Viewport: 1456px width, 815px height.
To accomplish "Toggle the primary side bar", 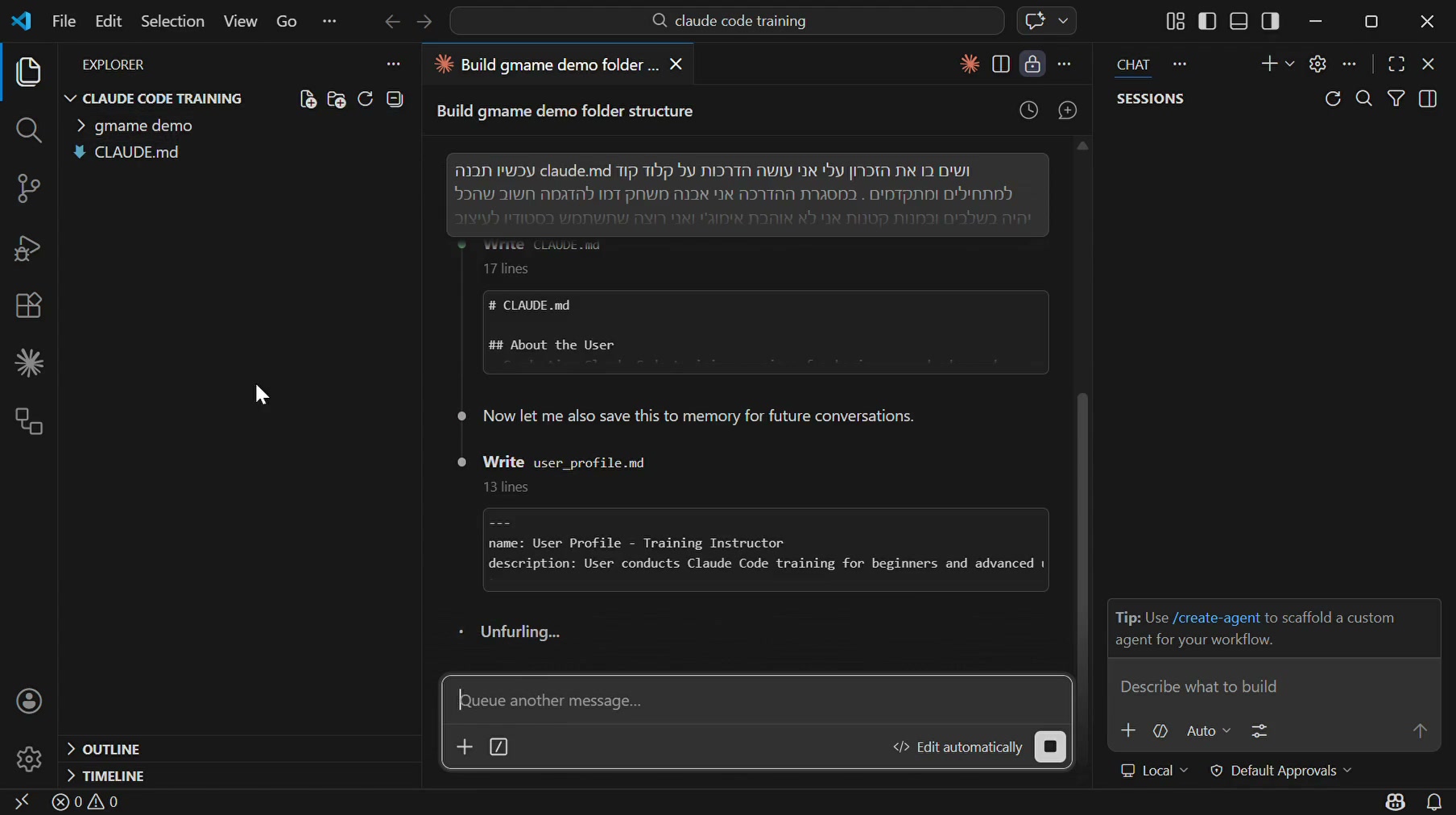I will tap(1207, 22).
